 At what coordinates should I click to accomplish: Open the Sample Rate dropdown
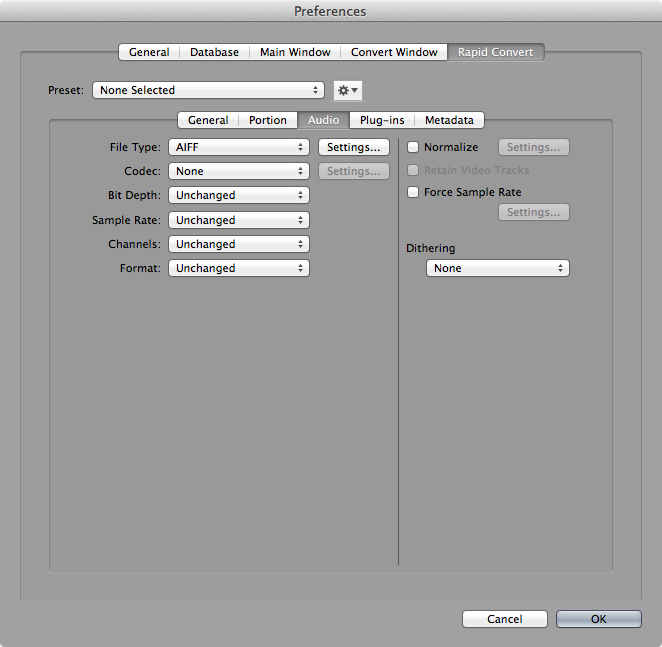[x=238, y=220]
